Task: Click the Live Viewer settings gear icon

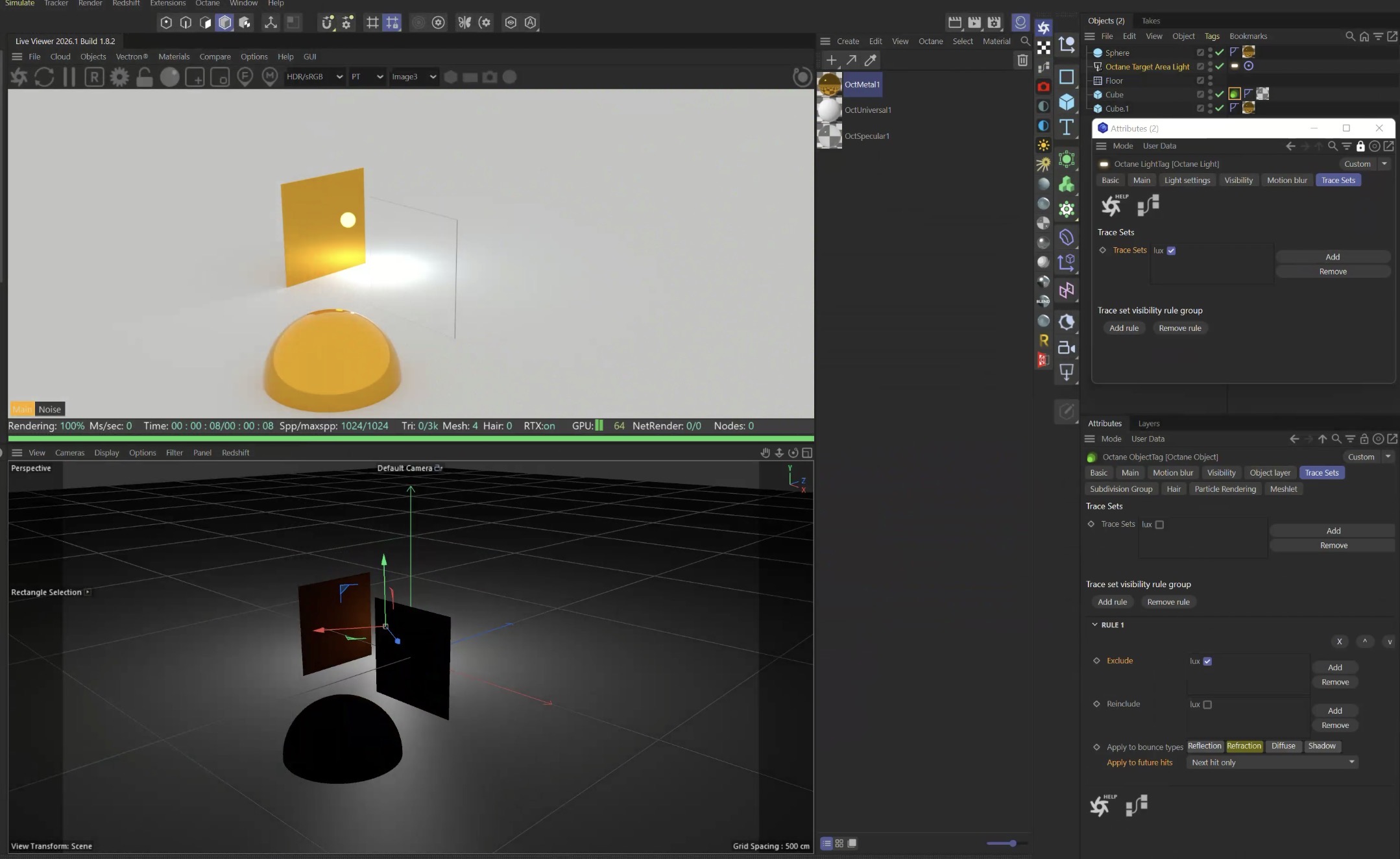Action: coord(119,77)
